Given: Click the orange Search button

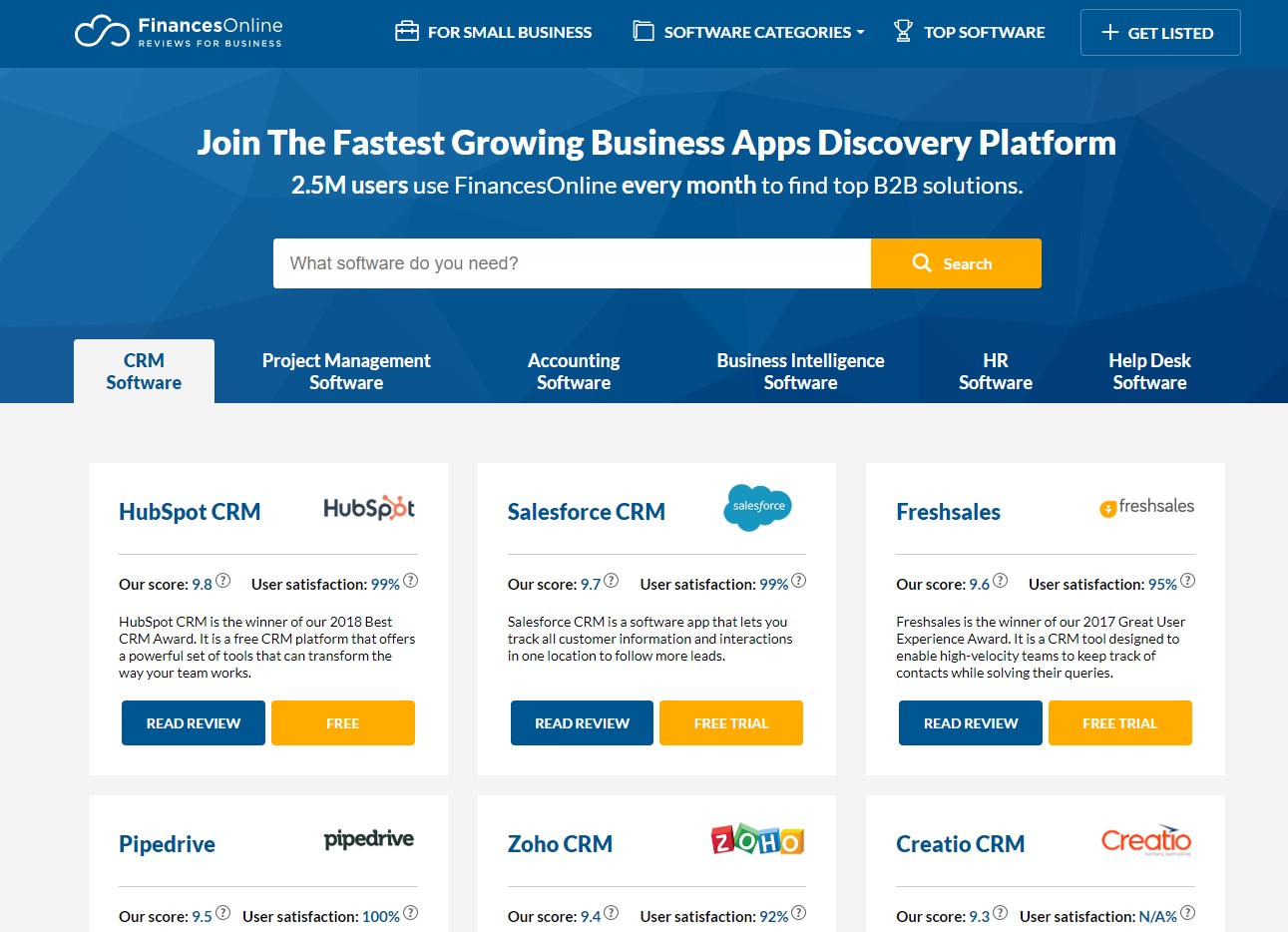Looking at the screenshot, I should tap(956, 263).
